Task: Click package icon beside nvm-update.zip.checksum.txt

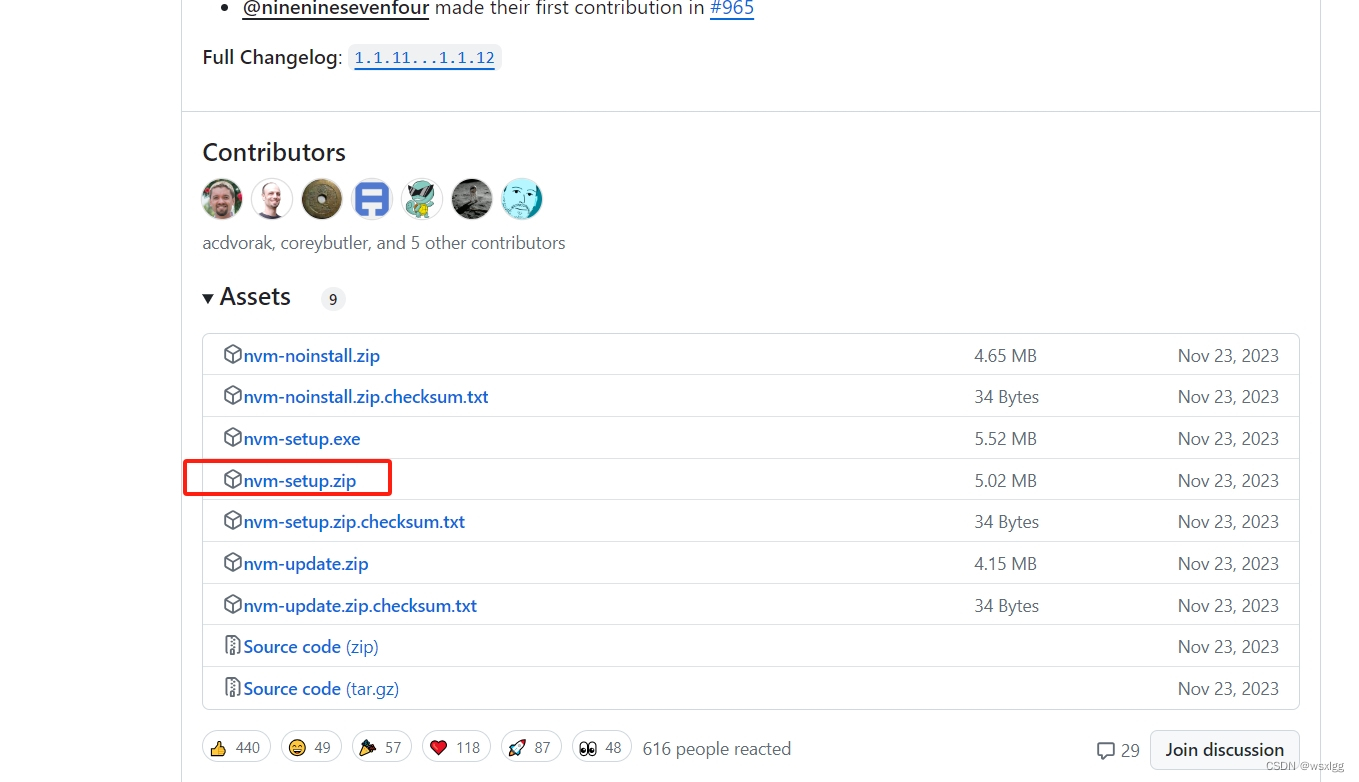Action: (233, 605)
